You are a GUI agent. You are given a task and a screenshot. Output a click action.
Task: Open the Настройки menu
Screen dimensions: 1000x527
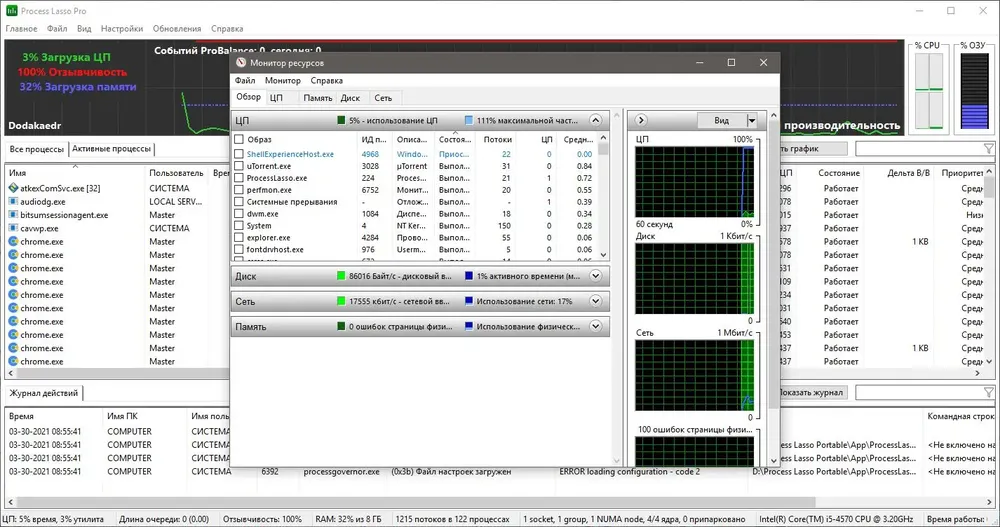pyautogui.click(x=122, y=29)
